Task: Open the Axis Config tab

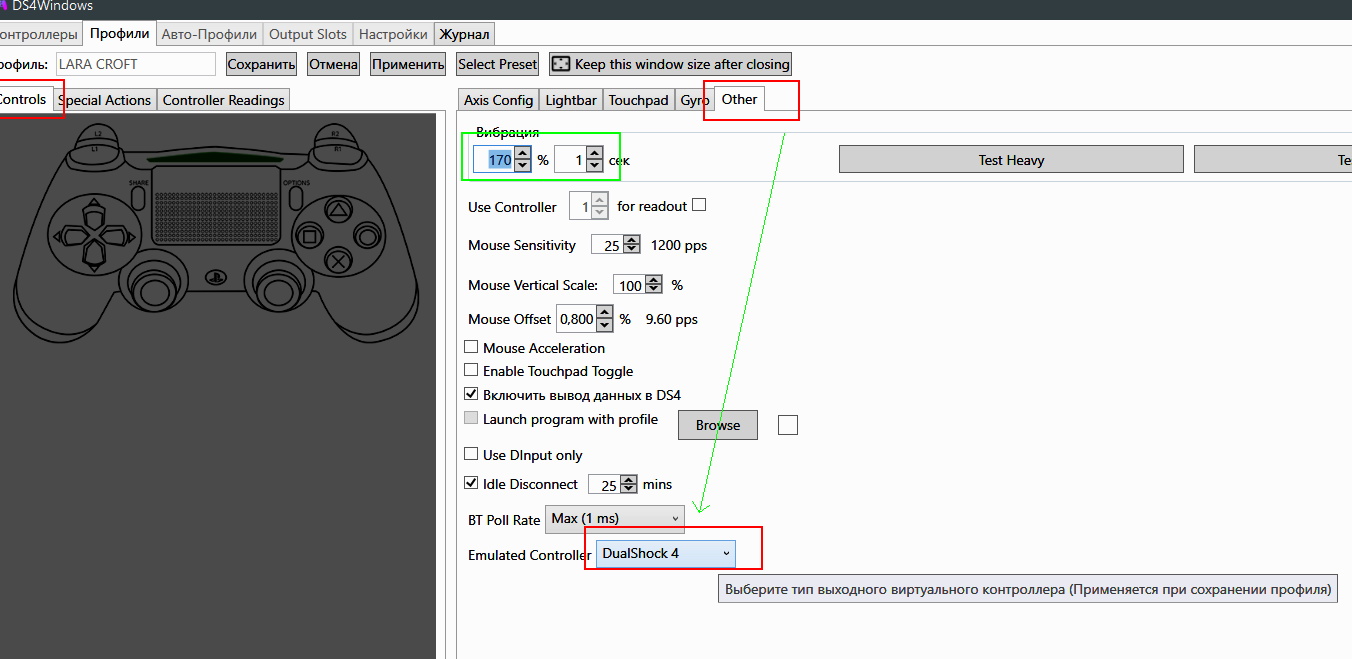Action: pos(498,100)
